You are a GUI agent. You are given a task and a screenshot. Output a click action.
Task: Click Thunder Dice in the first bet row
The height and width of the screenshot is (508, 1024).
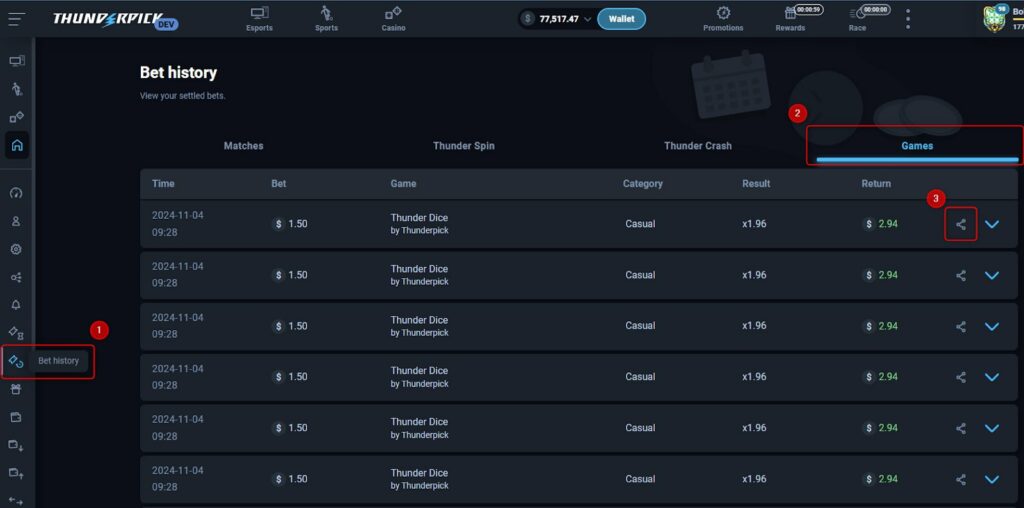click(x=419, y=217)
